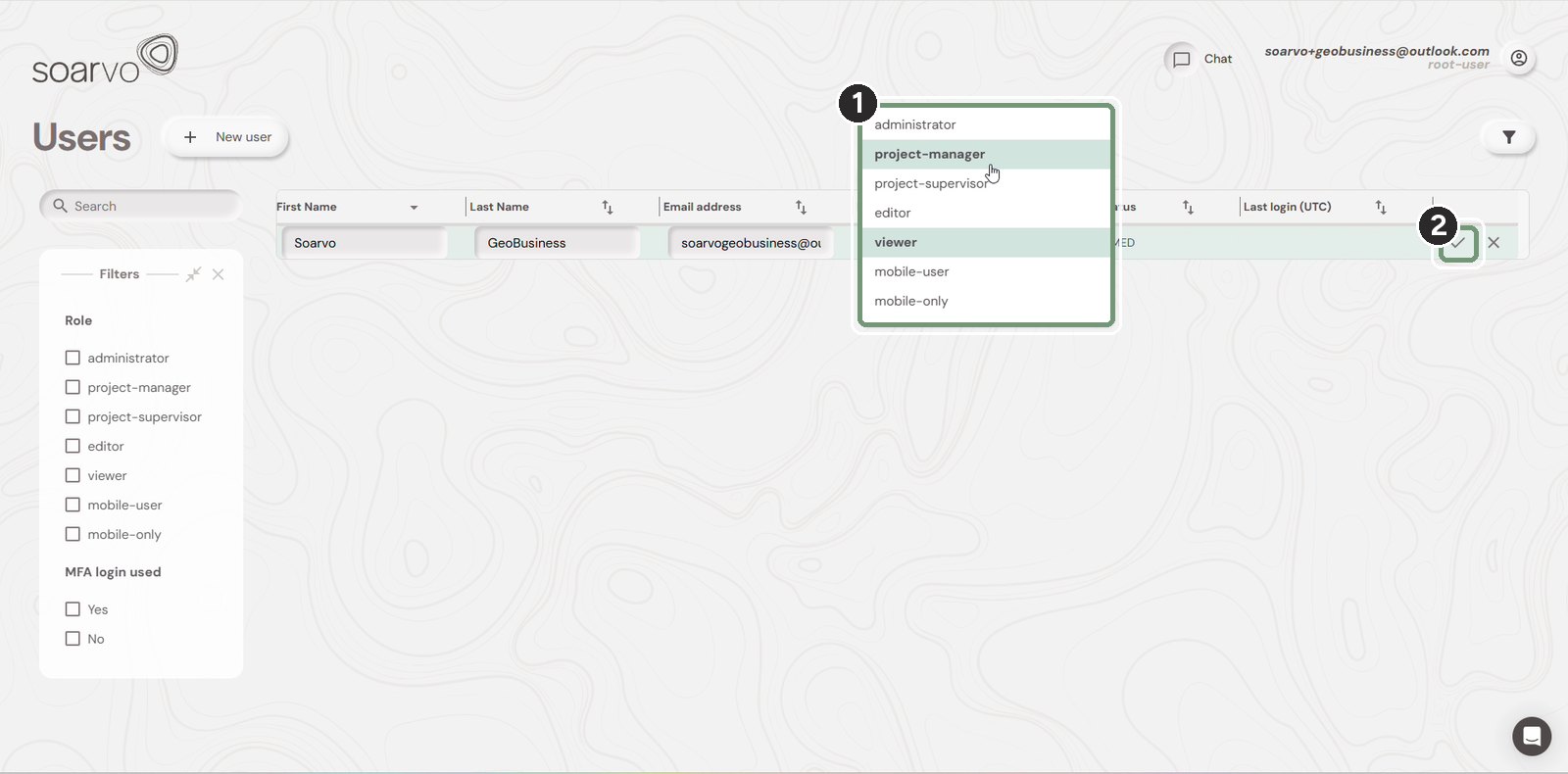
Task: Edit the Last Name field GeoBusiness
Action: coord(557,243)
